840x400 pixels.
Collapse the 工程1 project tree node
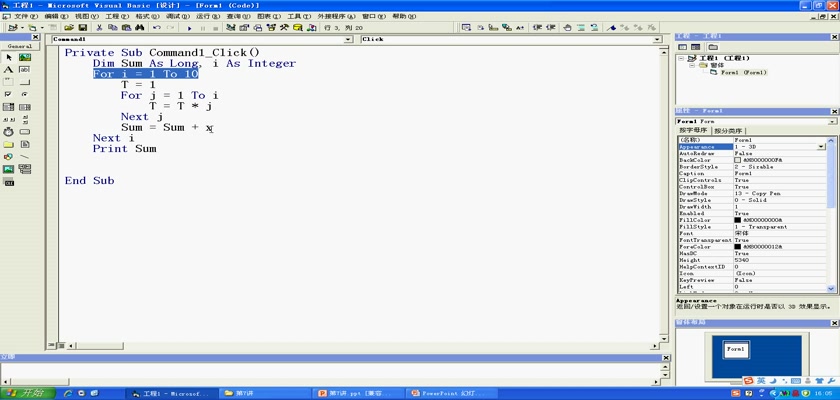[x=681, y=58]
